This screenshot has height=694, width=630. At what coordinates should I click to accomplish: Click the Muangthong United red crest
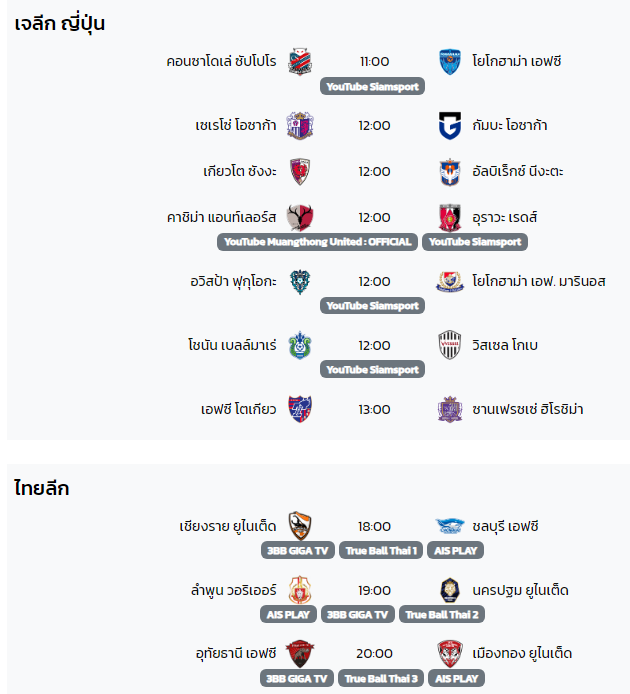(450, 654)
